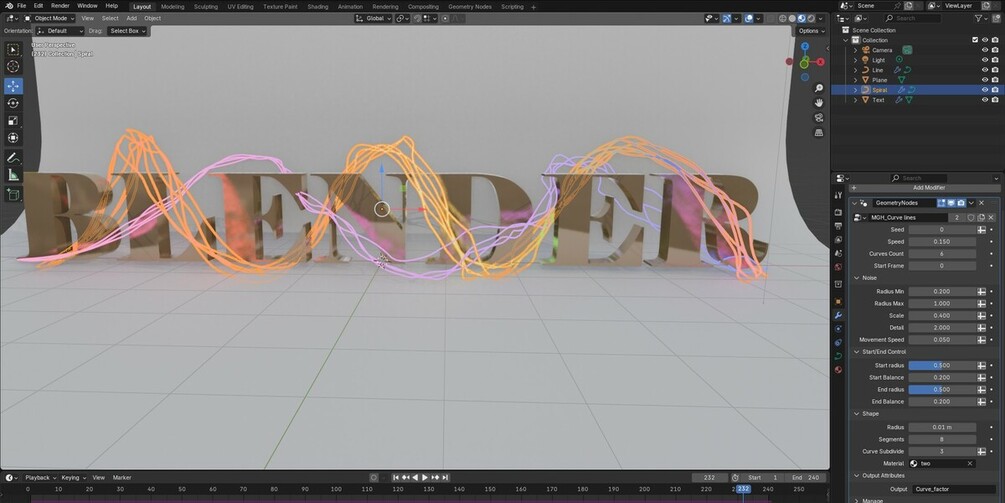The height and width of the screenshot is (503, 1005).
Task: Open the Playback menu in timeline
Action: coord(40,477)
